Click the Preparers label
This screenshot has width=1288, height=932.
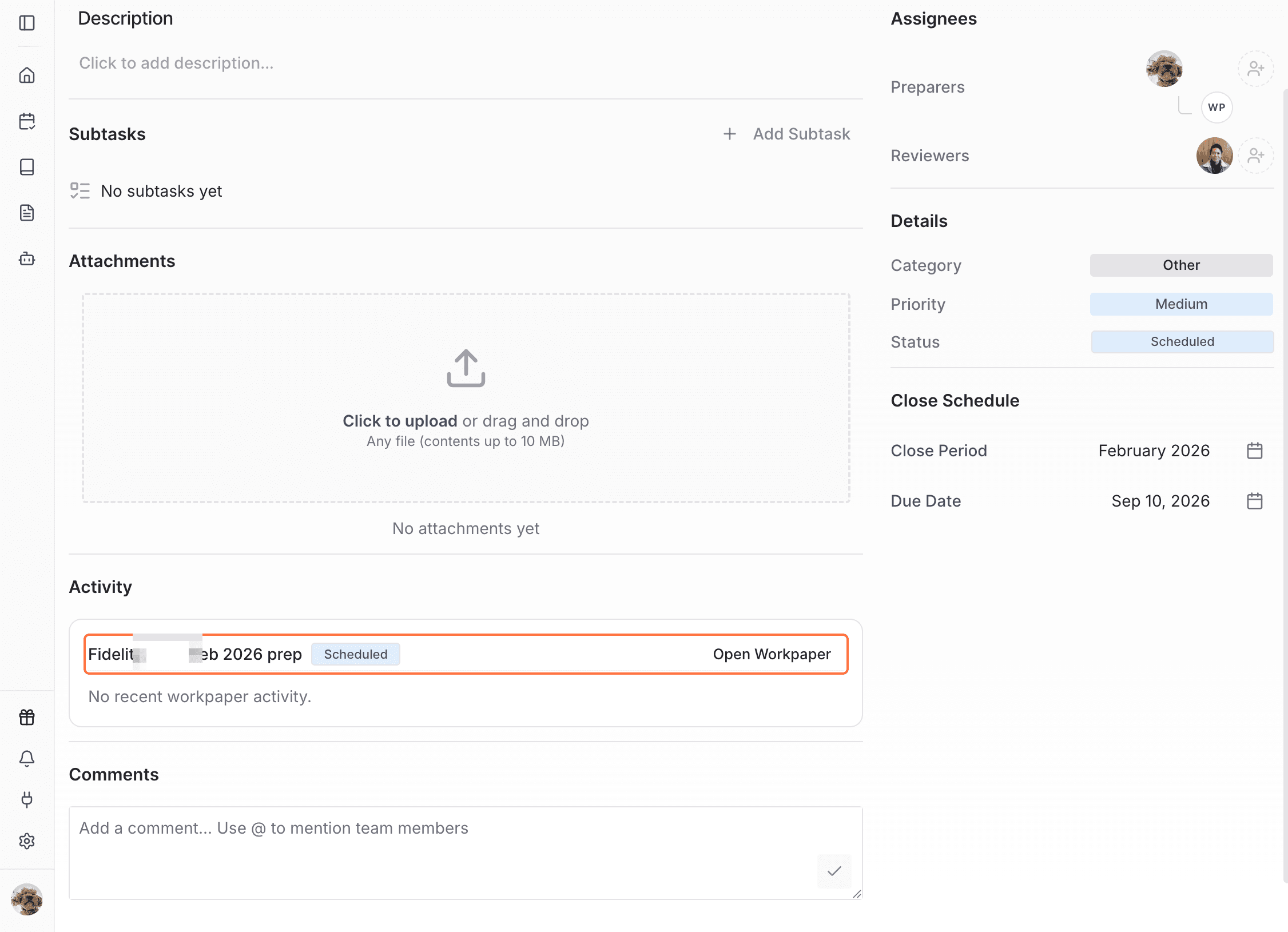(x=928, y=87)
